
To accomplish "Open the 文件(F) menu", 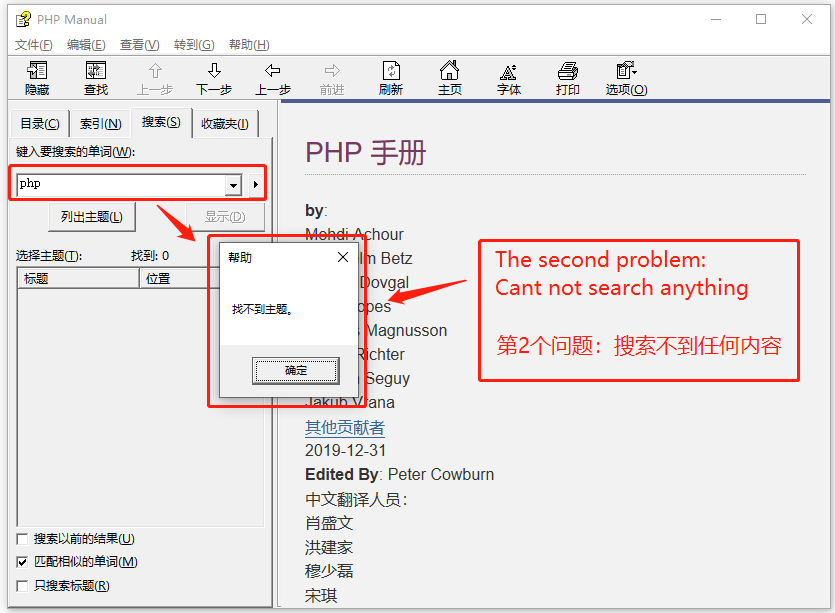I will (34, 45).
